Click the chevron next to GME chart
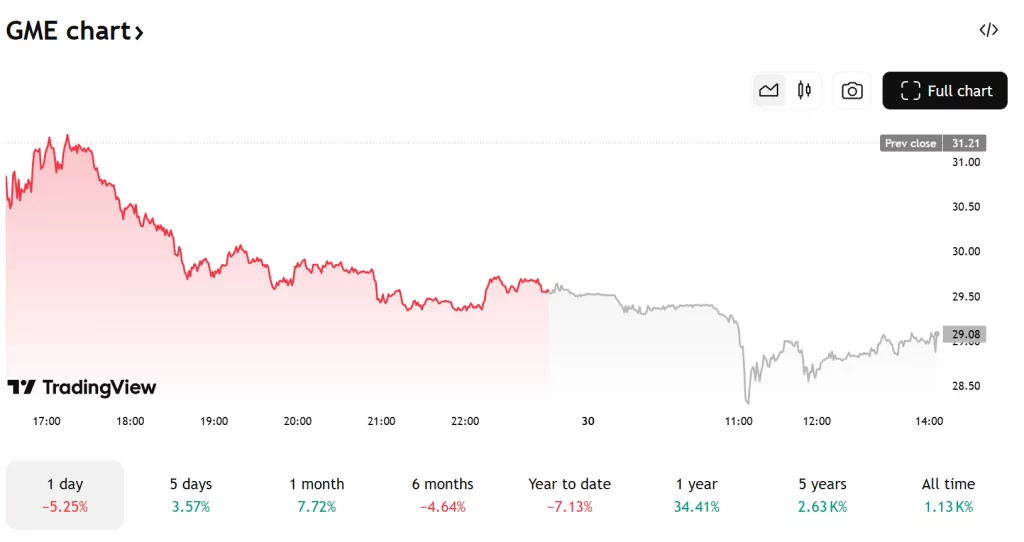Image resolution: width=1024 pixels, height=542 pixels. click(139, 32)
